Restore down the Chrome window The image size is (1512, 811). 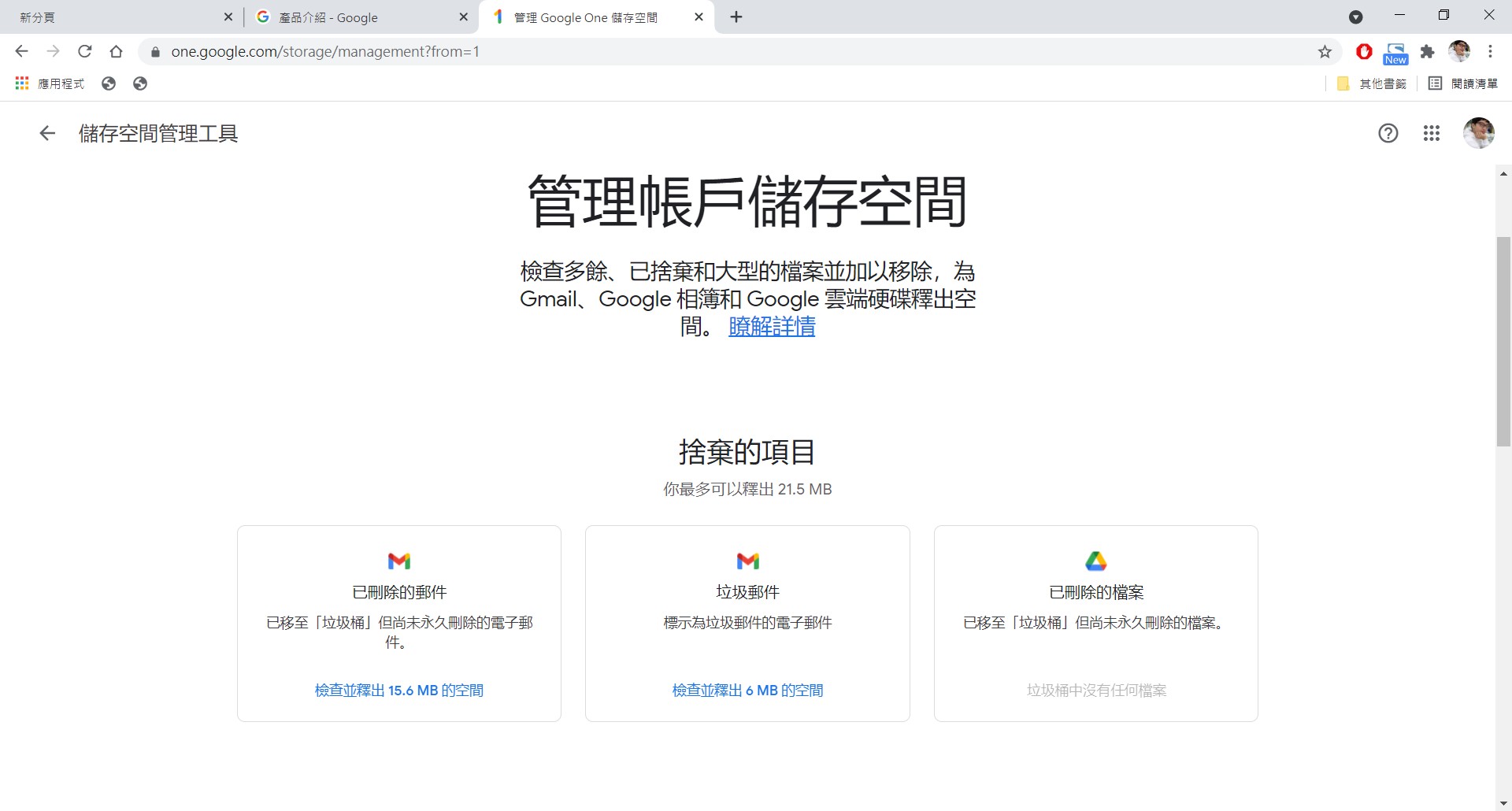click(1443, 16)
